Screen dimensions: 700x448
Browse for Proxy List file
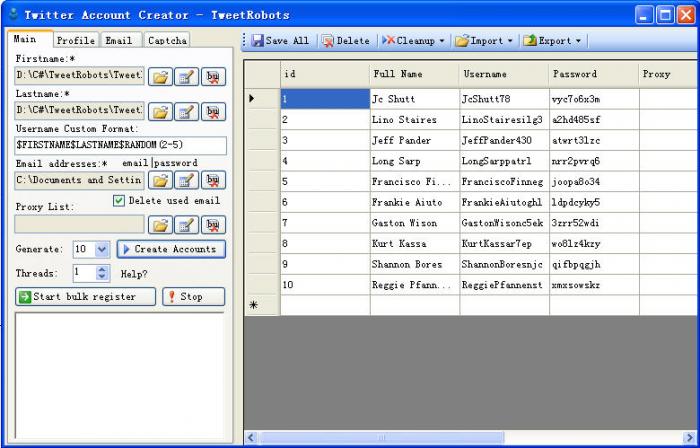coord(160,224)
